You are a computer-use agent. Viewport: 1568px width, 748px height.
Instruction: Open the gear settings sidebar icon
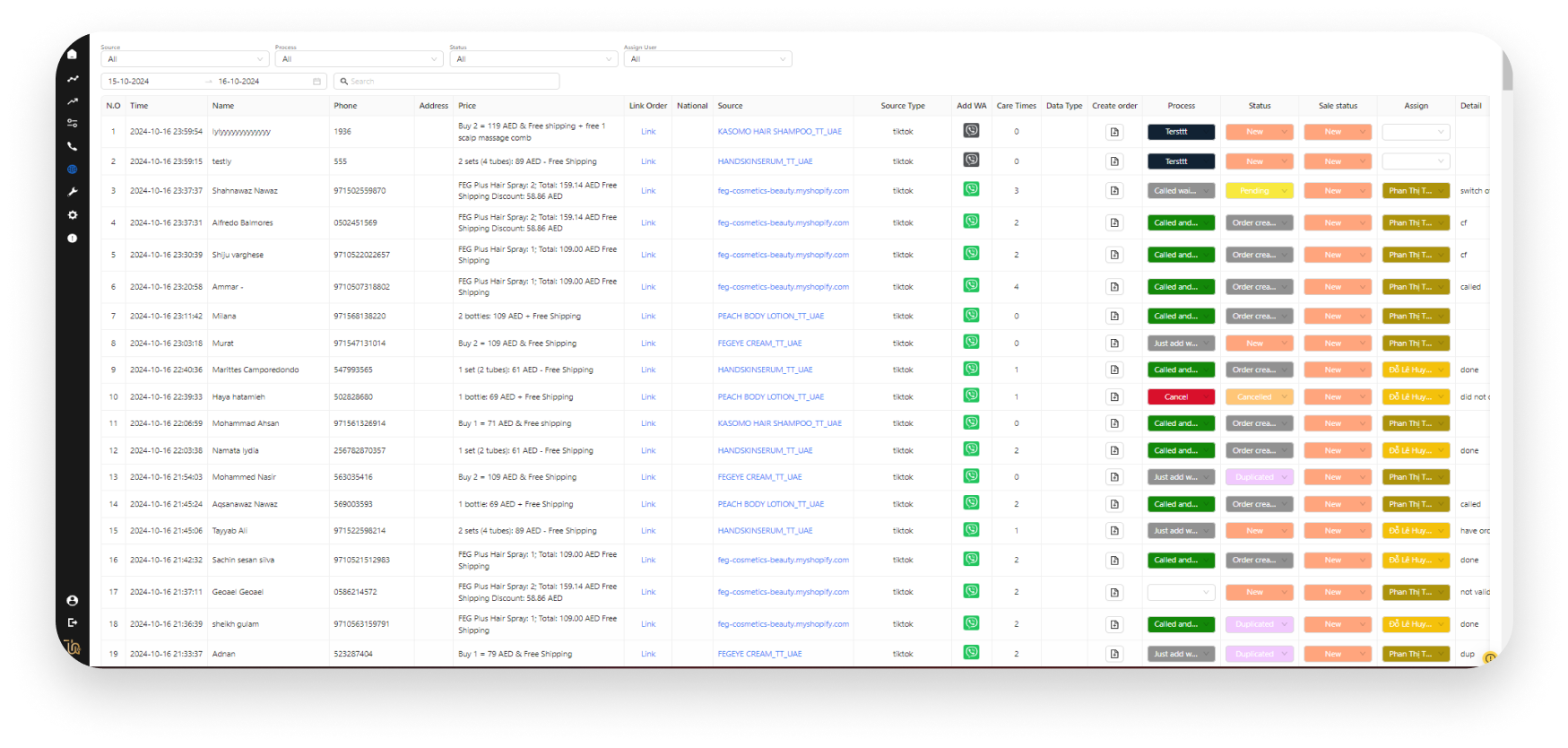[73, 215]
